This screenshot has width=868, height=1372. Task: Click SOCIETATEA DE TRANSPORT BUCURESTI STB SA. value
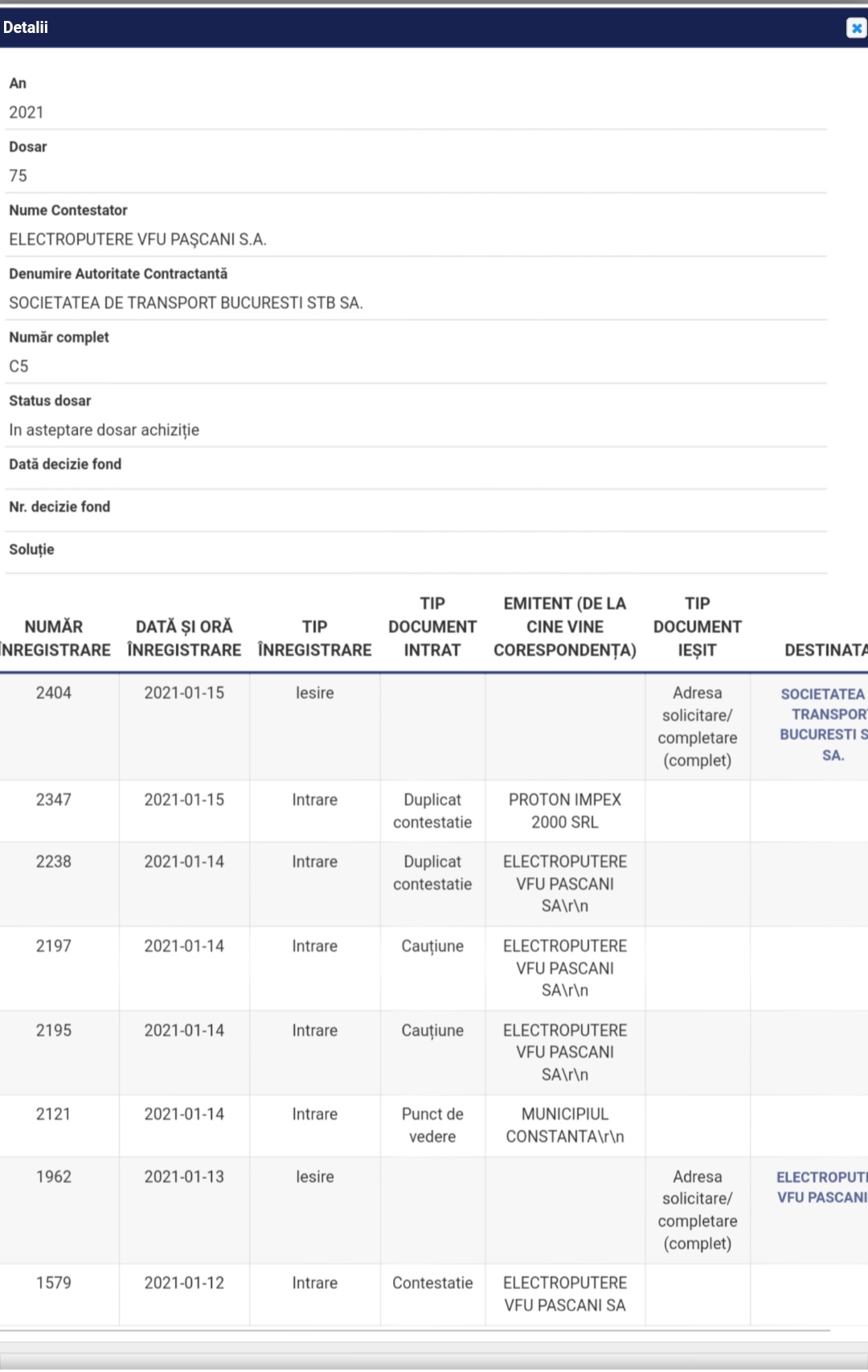point(186,303)
